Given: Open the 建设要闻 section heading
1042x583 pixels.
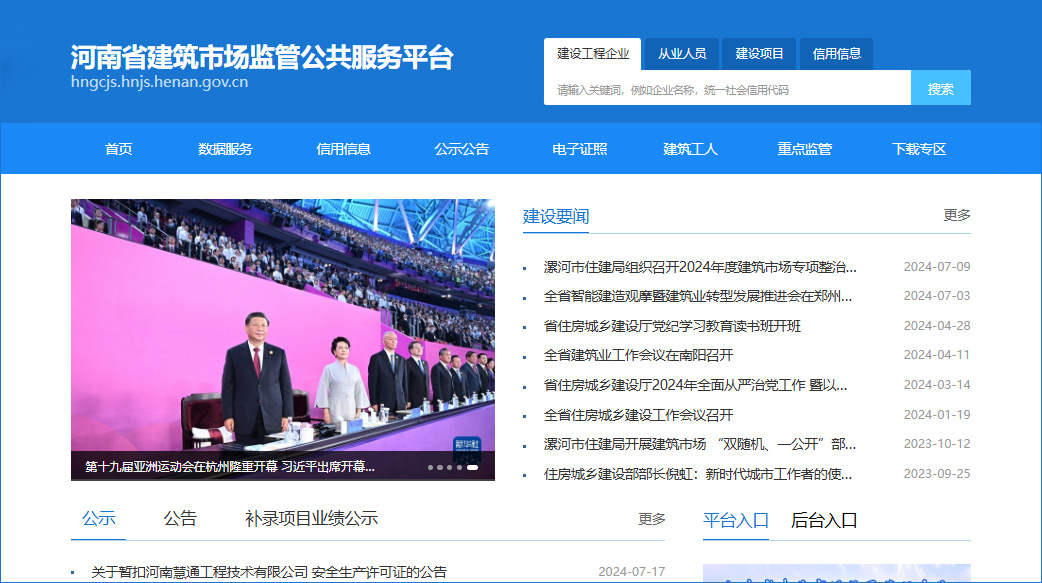Looking at the screenshot, I should click(x=556, y=216).
